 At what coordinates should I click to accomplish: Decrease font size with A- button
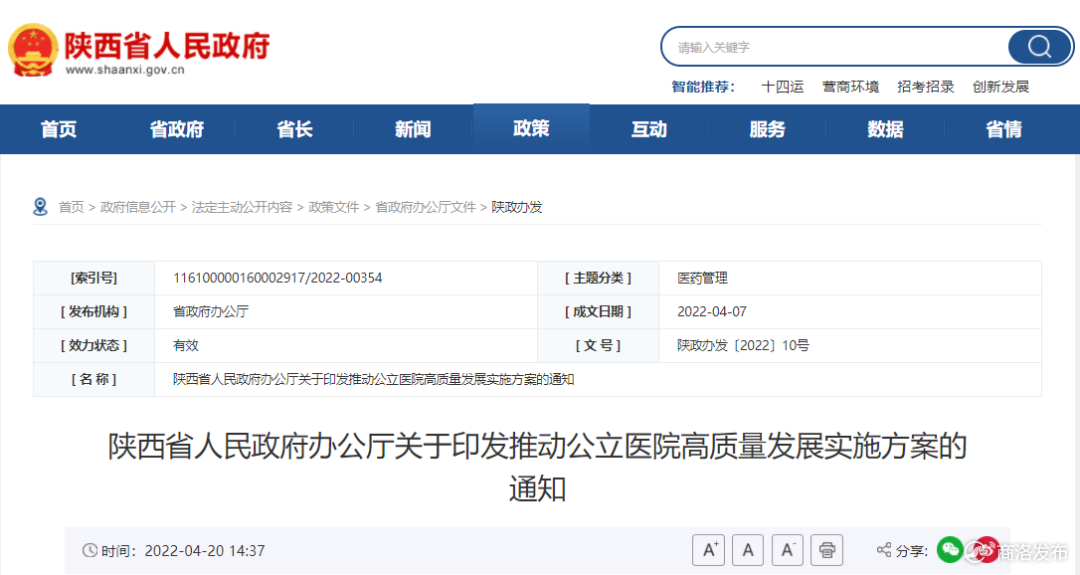[x=787, y=550]
